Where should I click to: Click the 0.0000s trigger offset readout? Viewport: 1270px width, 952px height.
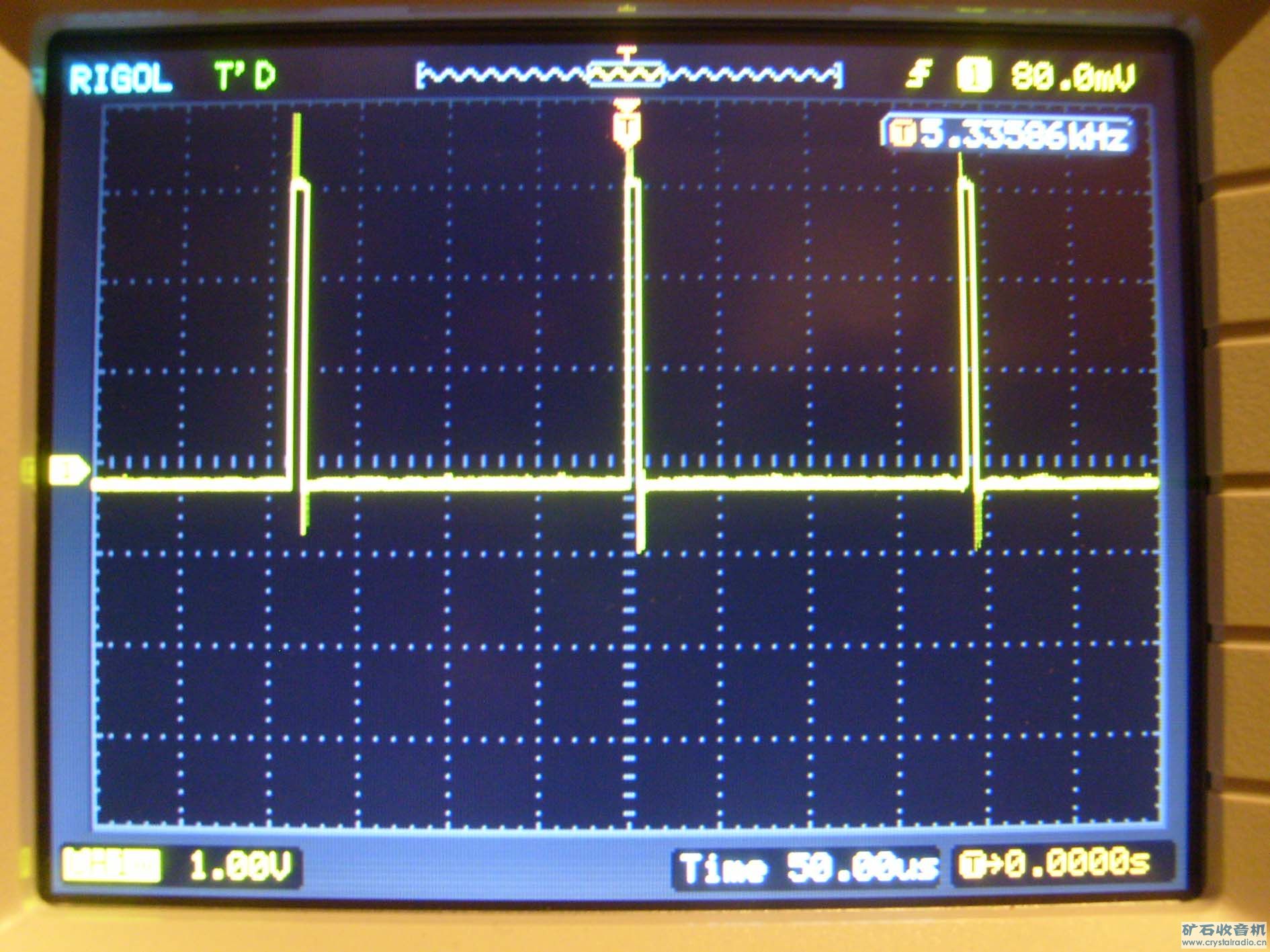pyautogui.click(x=1076, y=864)
